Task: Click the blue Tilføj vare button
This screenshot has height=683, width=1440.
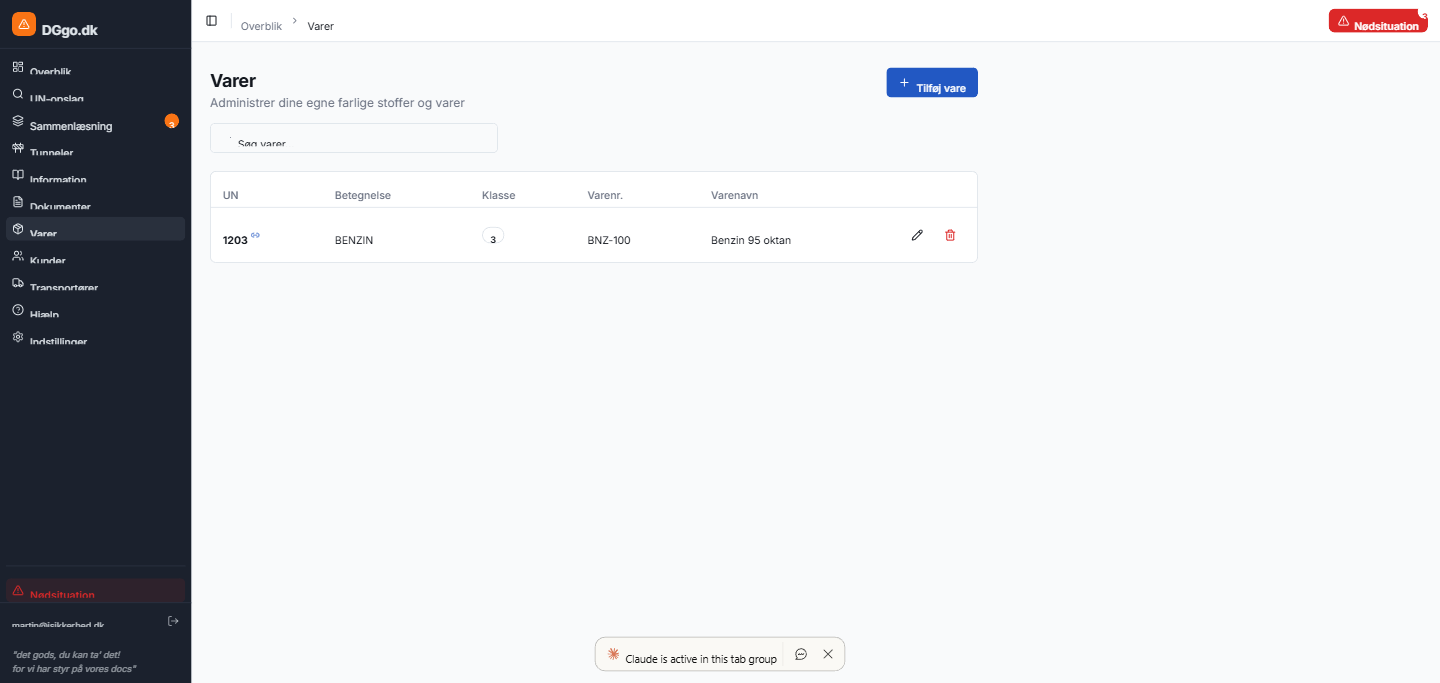Action: [932, 83]
